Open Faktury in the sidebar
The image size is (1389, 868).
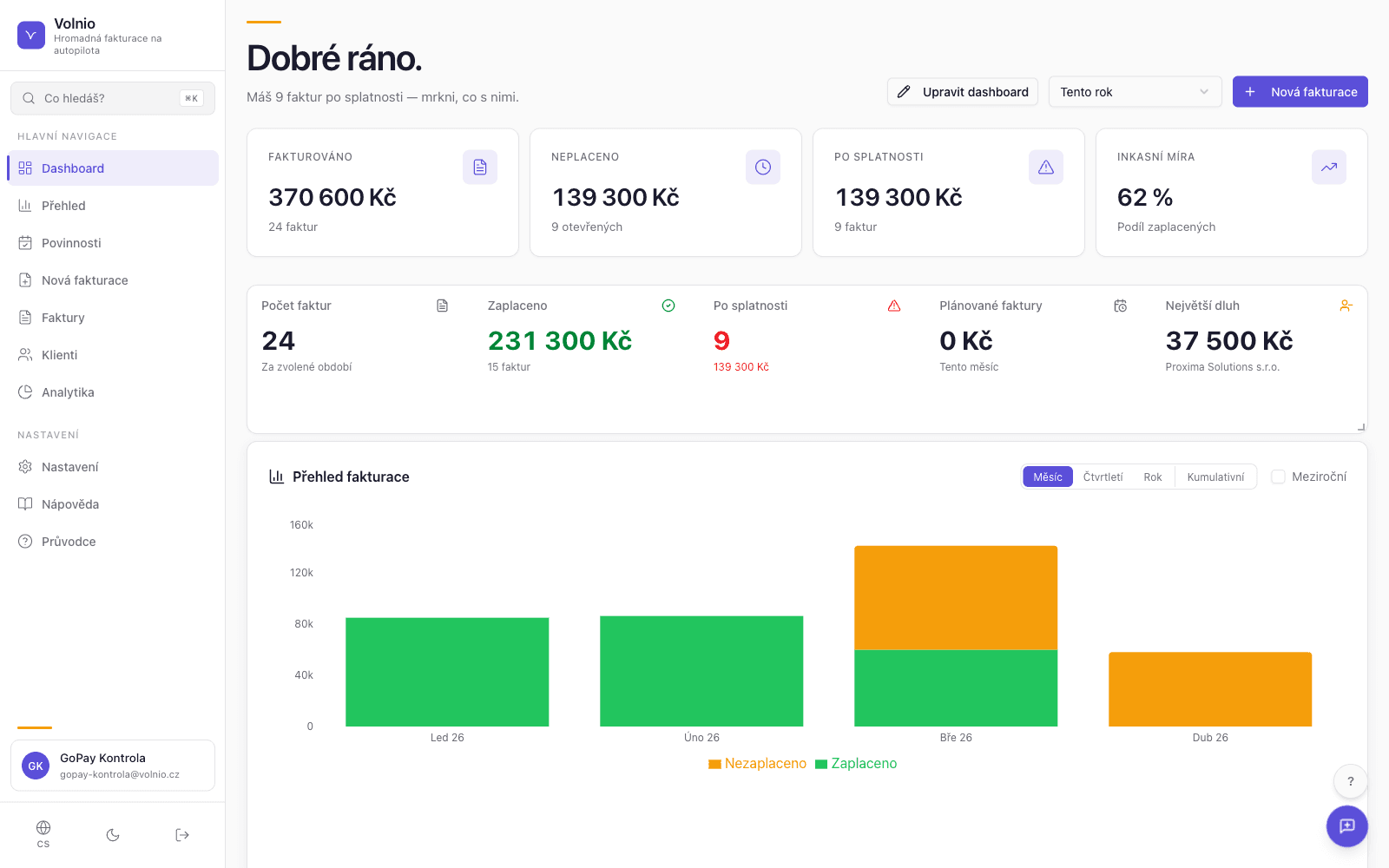pyautogui.click(x=113, y=318)
